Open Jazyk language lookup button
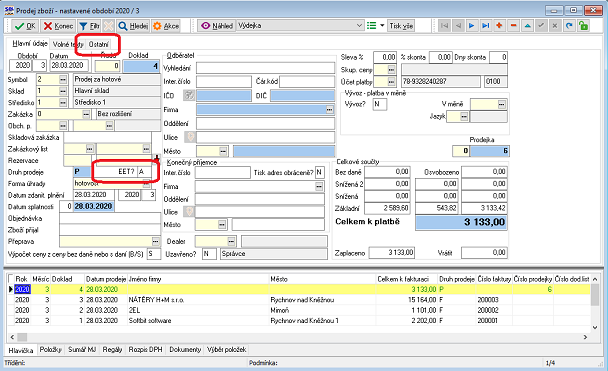The width and height of the screenshot is (608, 371). point(464,116)
